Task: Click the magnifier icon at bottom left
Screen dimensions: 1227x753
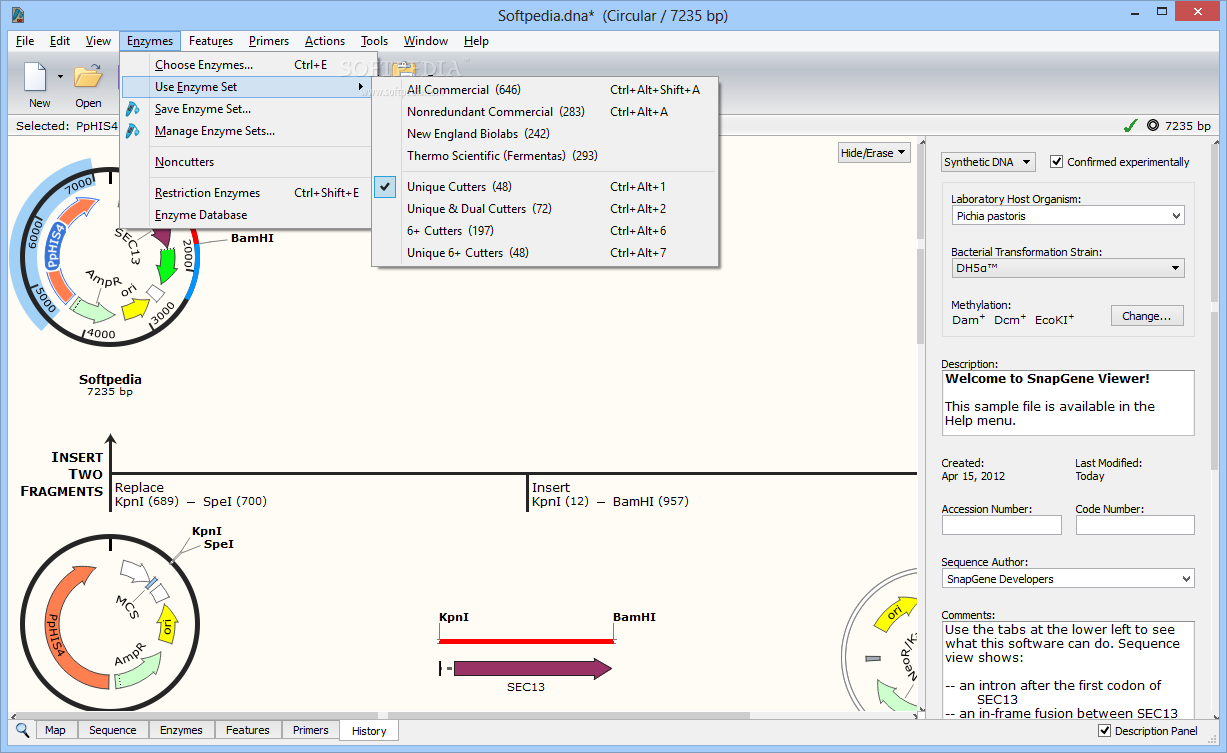Action: pyautogui.click(x=22, y=730)
